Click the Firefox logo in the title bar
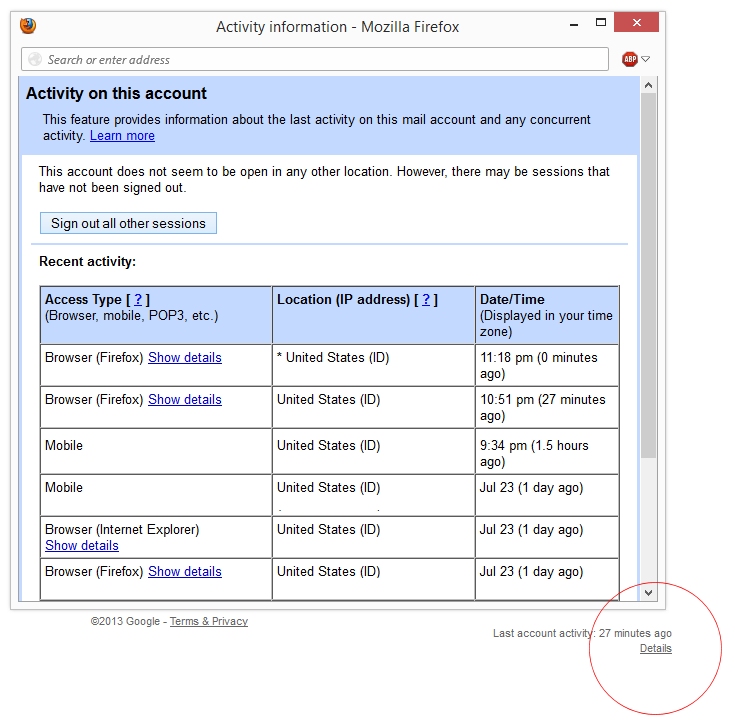This screenshot has height=726, width=735. pos(28,26)
